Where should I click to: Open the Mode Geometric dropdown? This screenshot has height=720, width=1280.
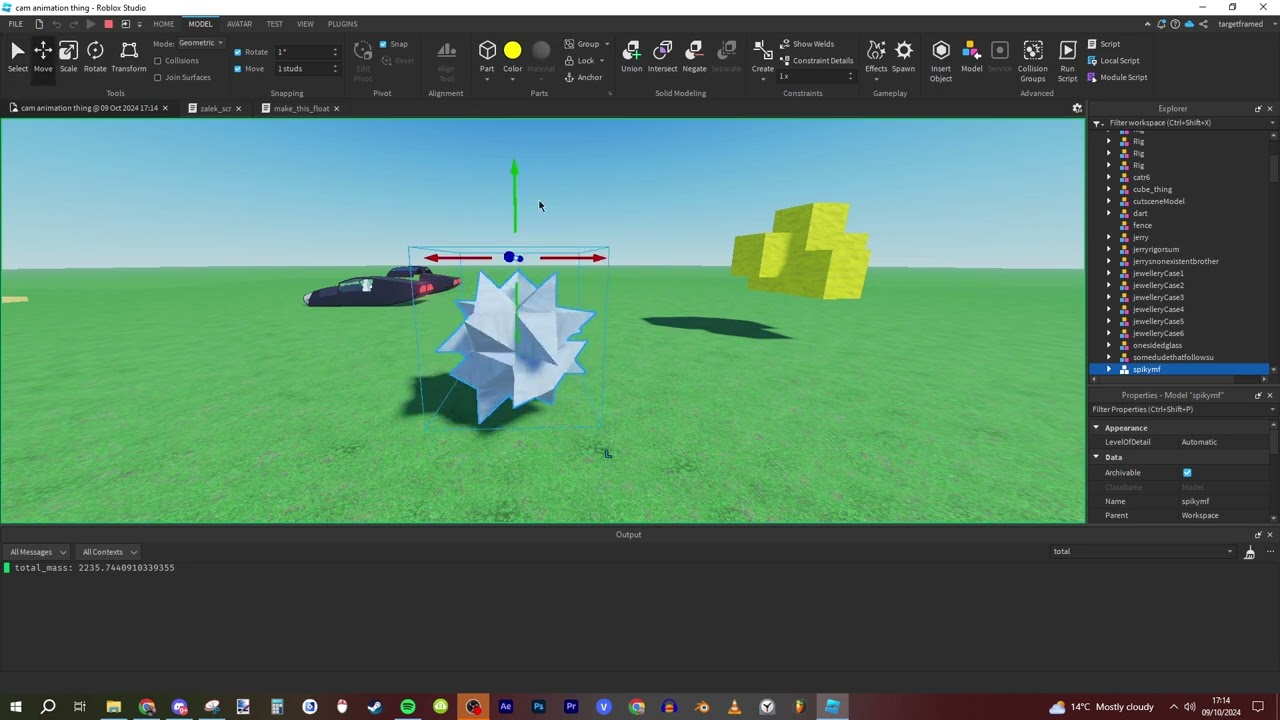click(199, 42)
